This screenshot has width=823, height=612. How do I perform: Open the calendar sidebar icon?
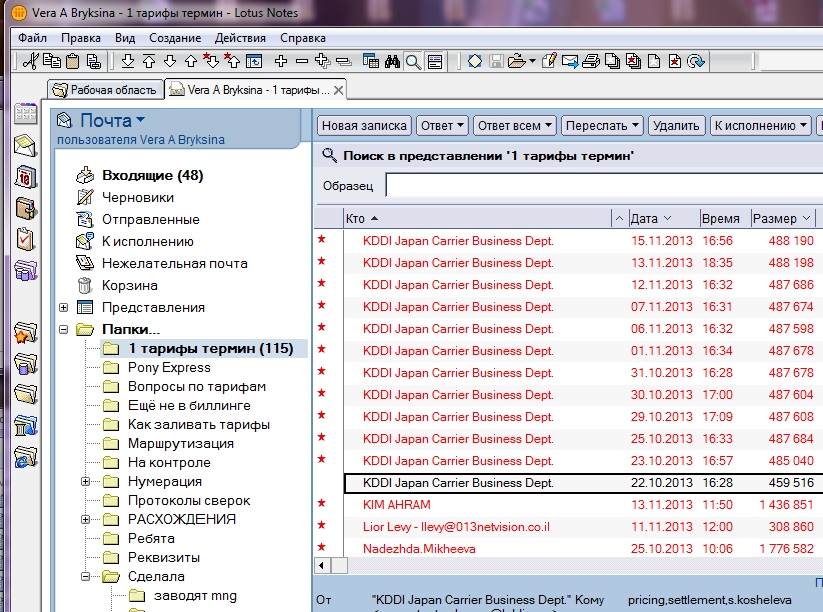[x=25, y=177]
